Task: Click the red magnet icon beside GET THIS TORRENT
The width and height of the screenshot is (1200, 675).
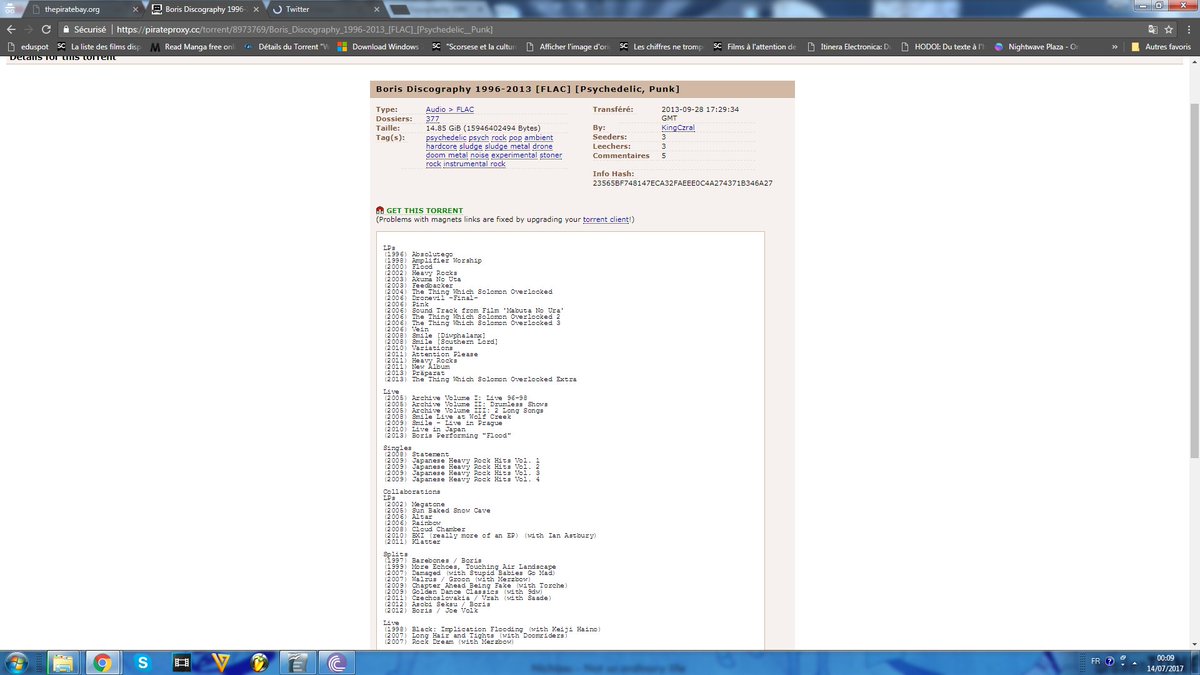Action: click(380, 211)
